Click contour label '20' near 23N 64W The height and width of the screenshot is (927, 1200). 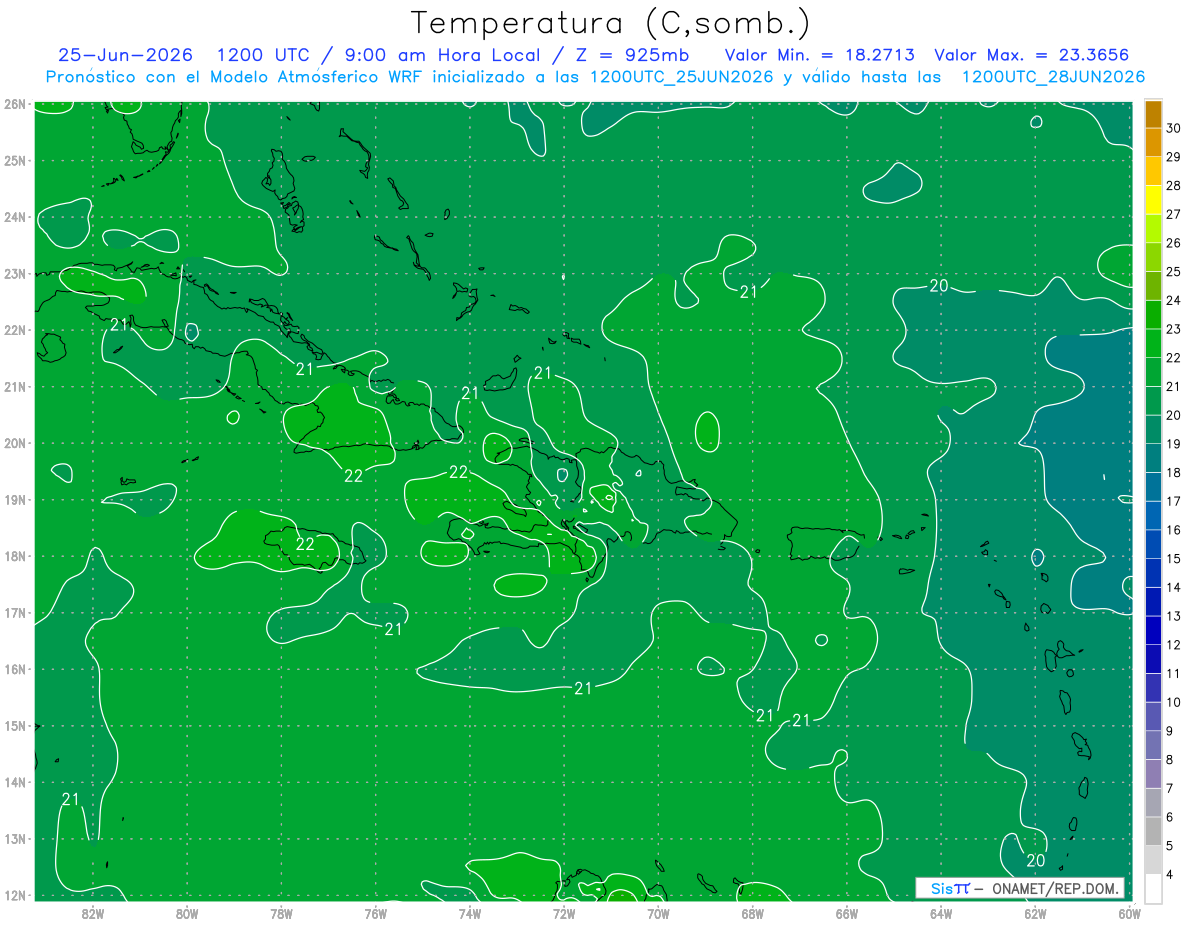tap(938, 286)
